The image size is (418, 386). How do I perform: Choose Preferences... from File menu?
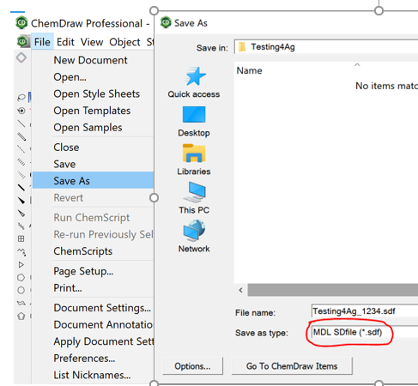point(93,358)
